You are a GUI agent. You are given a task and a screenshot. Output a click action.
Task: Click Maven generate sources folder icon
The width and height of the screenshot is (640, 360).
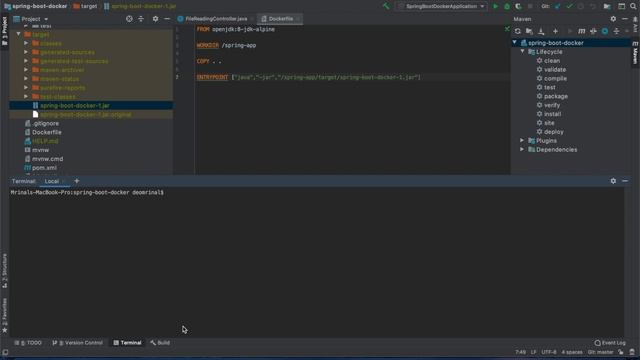click(x=529, y=31)
